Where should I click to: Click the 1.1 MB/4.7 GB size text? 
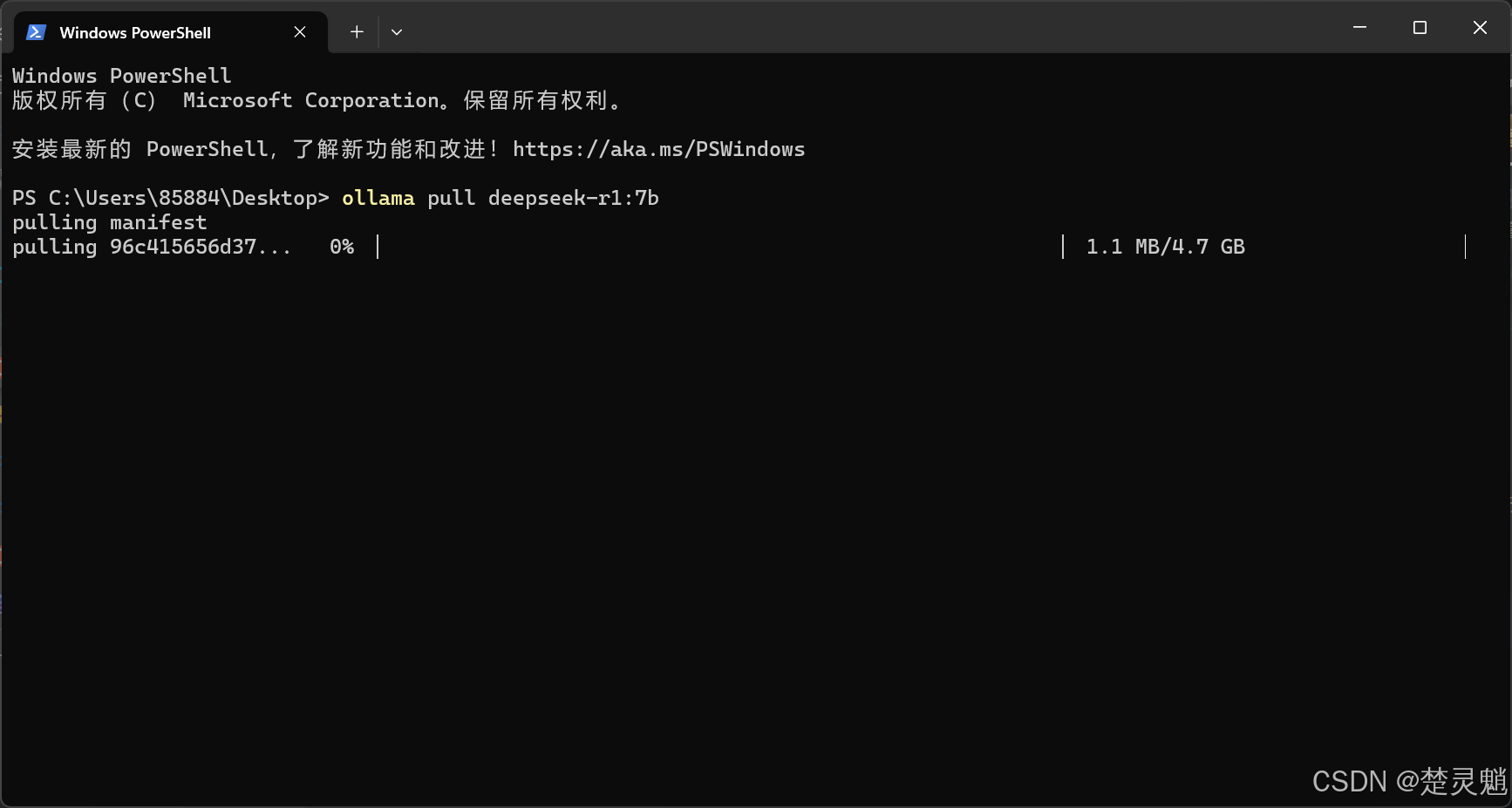(x=1166, y=247)
